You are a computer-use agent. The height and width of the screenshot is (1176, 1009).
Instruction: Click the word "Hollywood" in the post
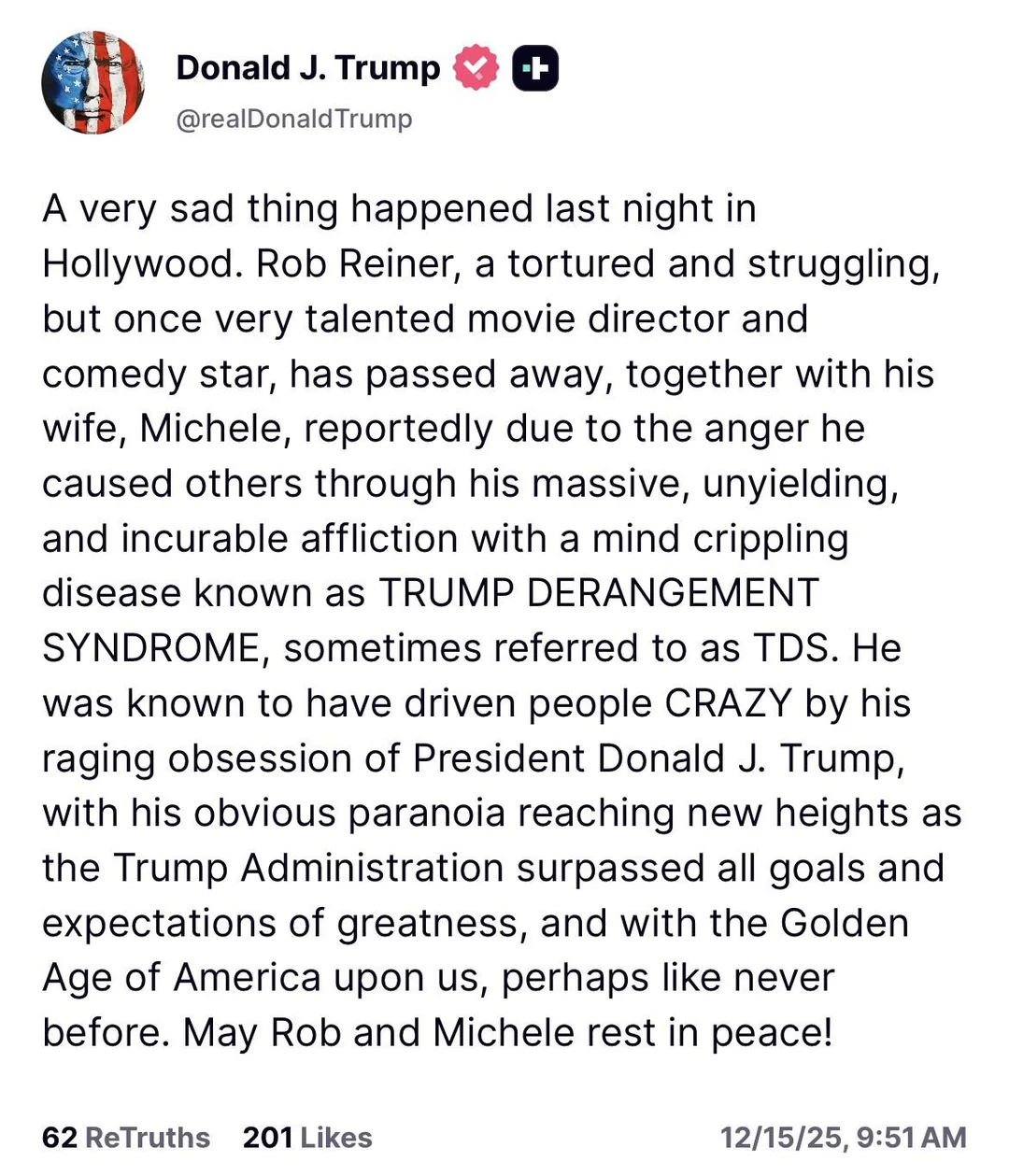tap(136, 264)
